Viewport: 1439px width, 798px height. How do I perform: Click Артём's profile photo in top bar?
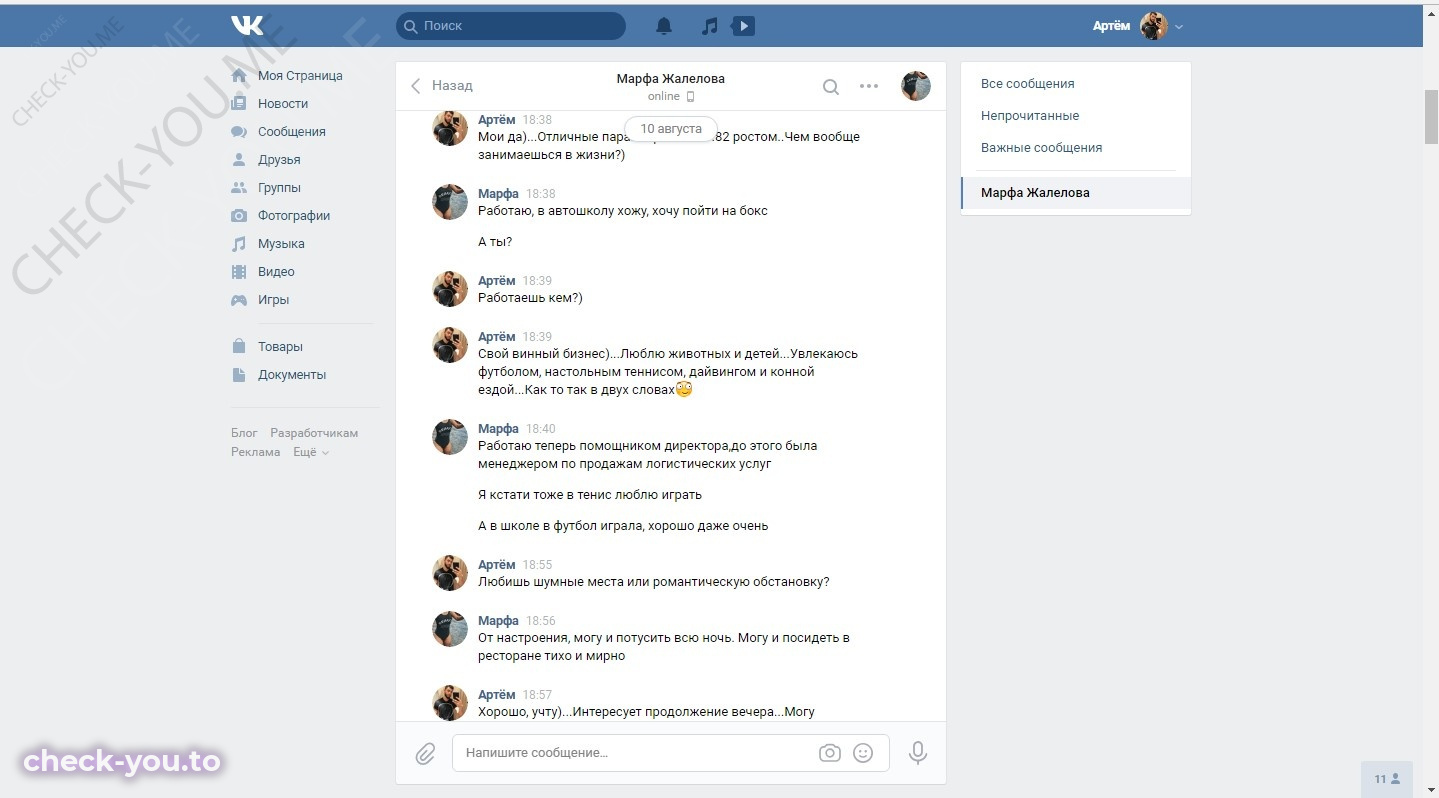point(1154,26)
